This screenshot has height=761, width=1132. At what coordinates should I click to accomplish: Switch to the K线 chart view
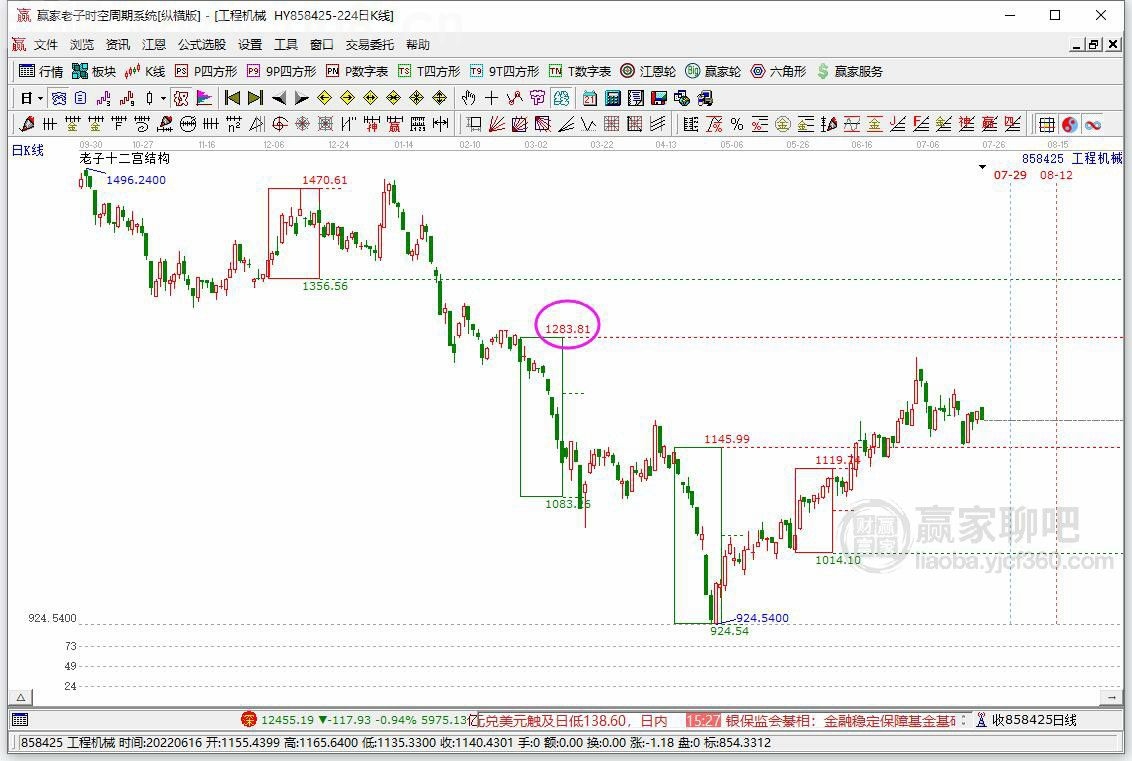144,71
